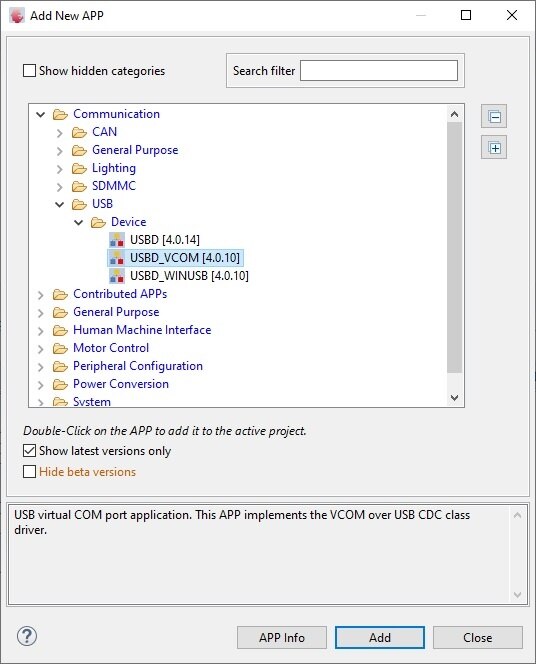Select USBD_VCOM [4.0.10] entry

coord(185,257)
